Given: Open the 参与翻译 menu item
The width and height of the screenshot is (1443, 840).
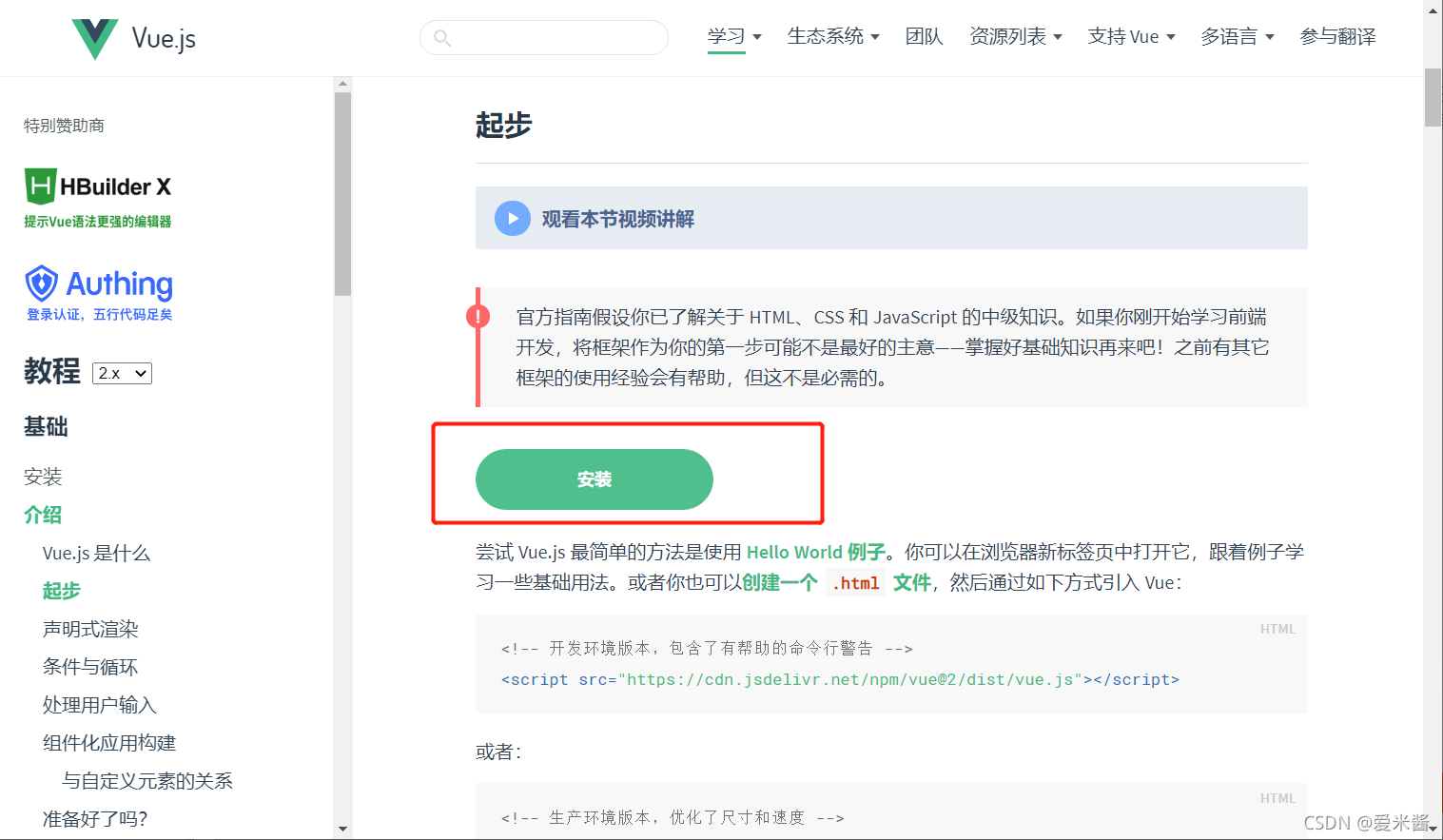Looking at the screenshot, I should pos(1337,36).
